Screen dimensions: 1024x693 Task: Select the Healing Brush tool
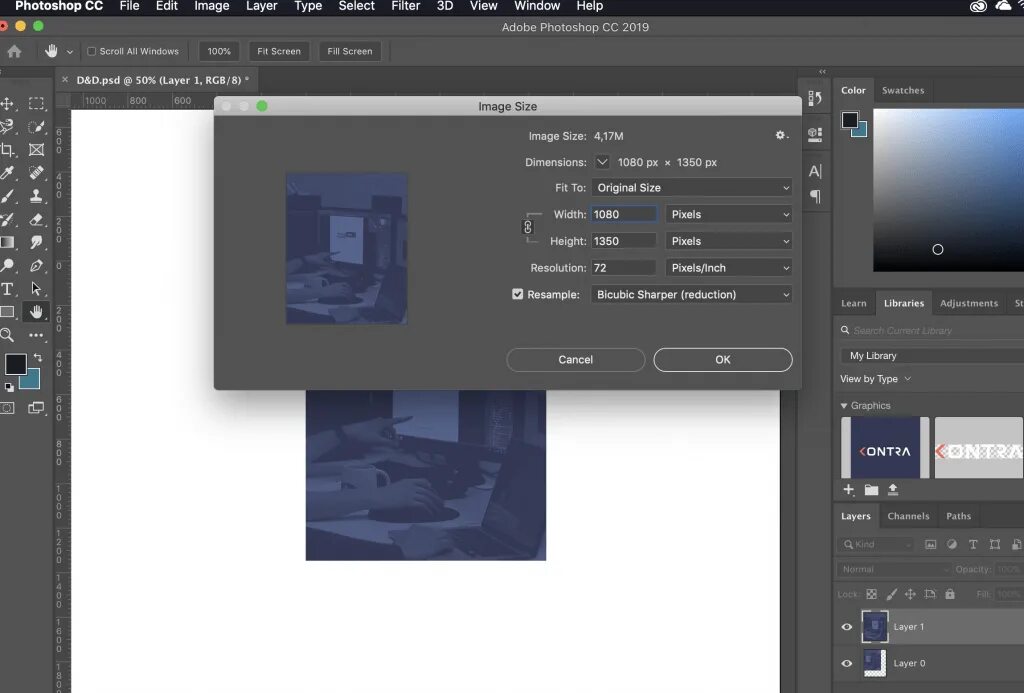tap(36, 172)
